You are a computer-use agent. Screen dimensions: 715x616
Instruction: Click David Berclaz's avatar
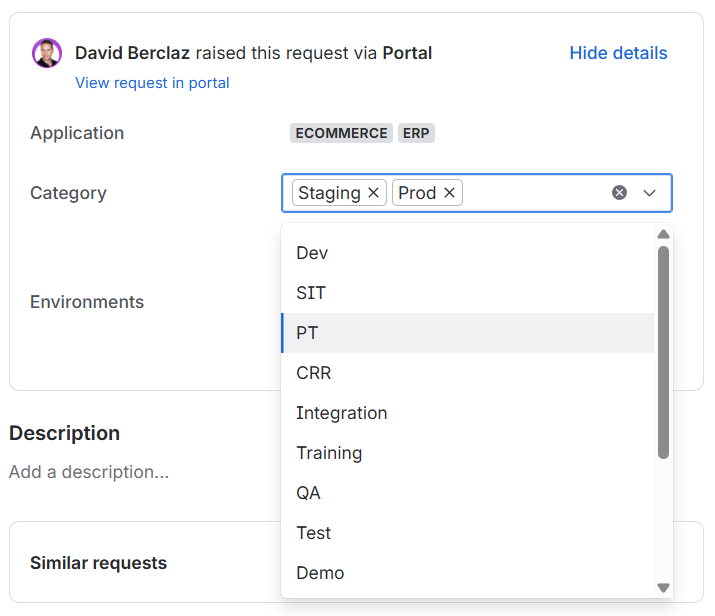47,53
